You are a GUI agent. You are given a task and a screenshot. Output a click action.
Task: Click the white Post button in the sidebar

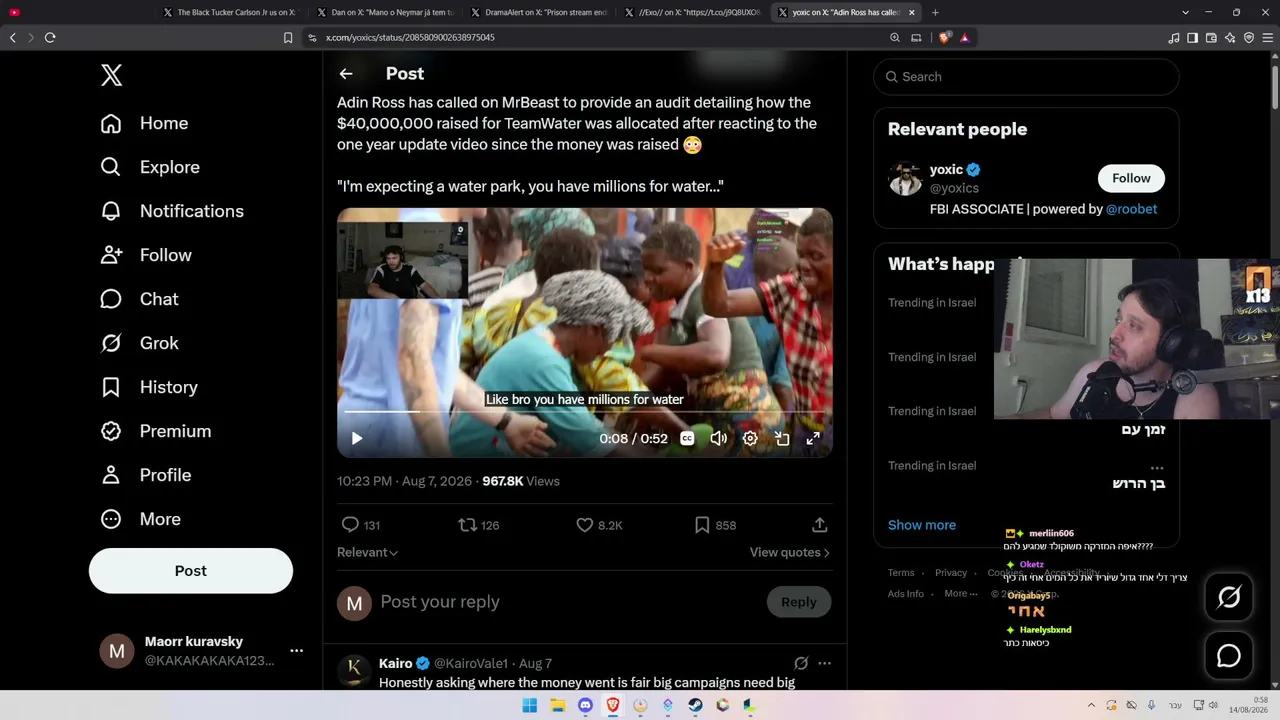pyautogui.click(x=191, y=571)
